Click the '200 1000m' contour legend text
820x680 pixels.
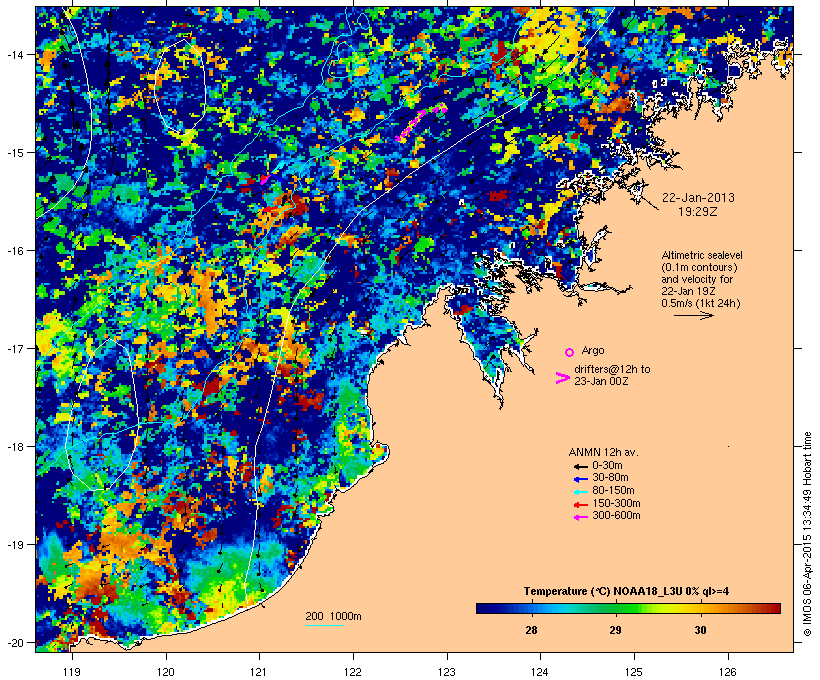[x=333, y=616]
